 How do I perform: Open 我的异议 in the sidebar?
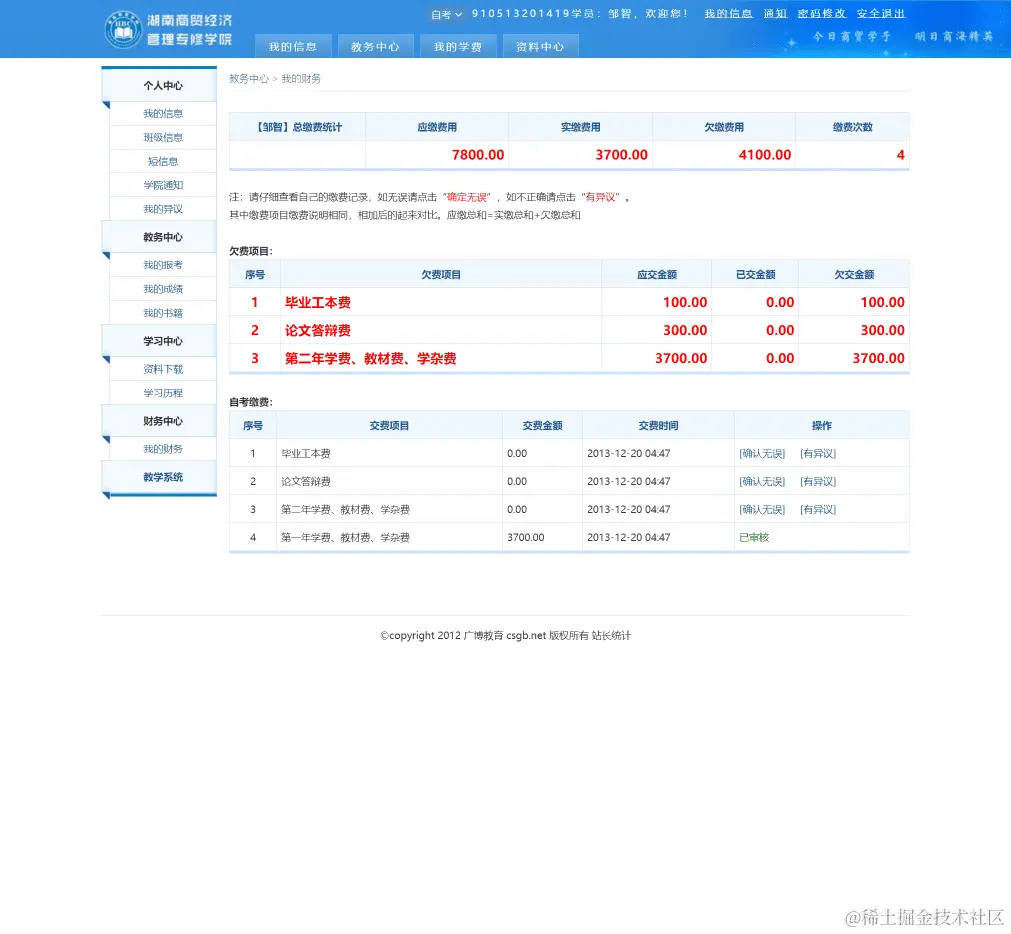pyautogui.click(x=163, y=209)
